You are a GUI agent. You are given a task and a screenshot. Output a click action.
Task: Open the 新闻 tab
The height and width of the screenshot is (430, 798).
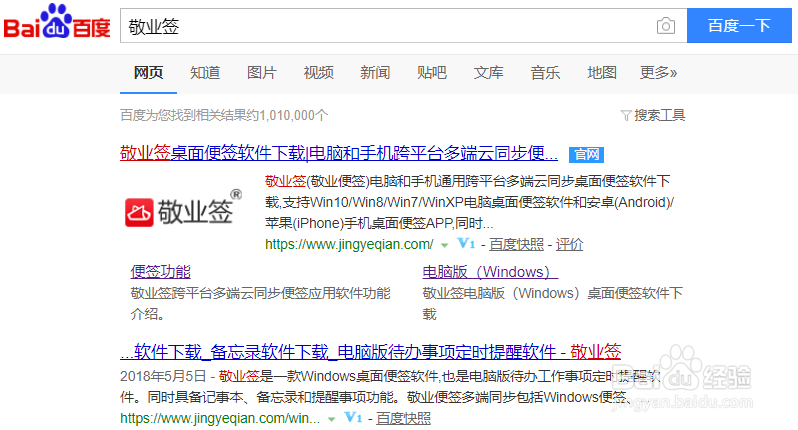pyautogui.click(x=375, y=73)
